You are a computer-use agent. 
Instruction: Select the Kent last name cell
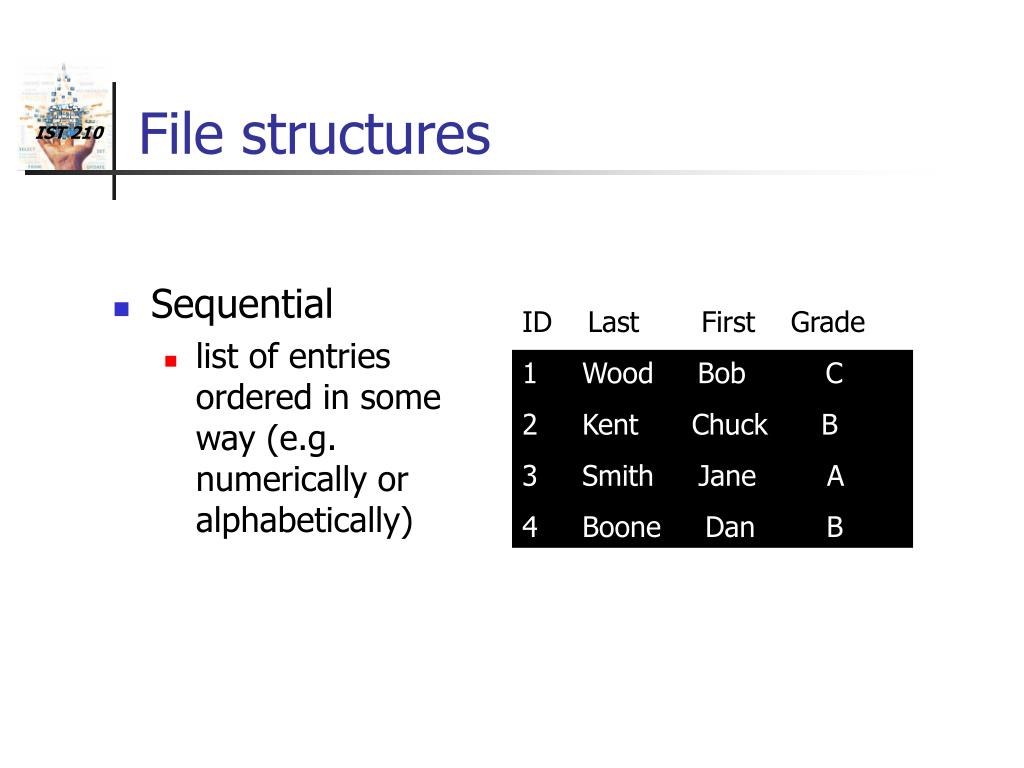tap(609, 425)
